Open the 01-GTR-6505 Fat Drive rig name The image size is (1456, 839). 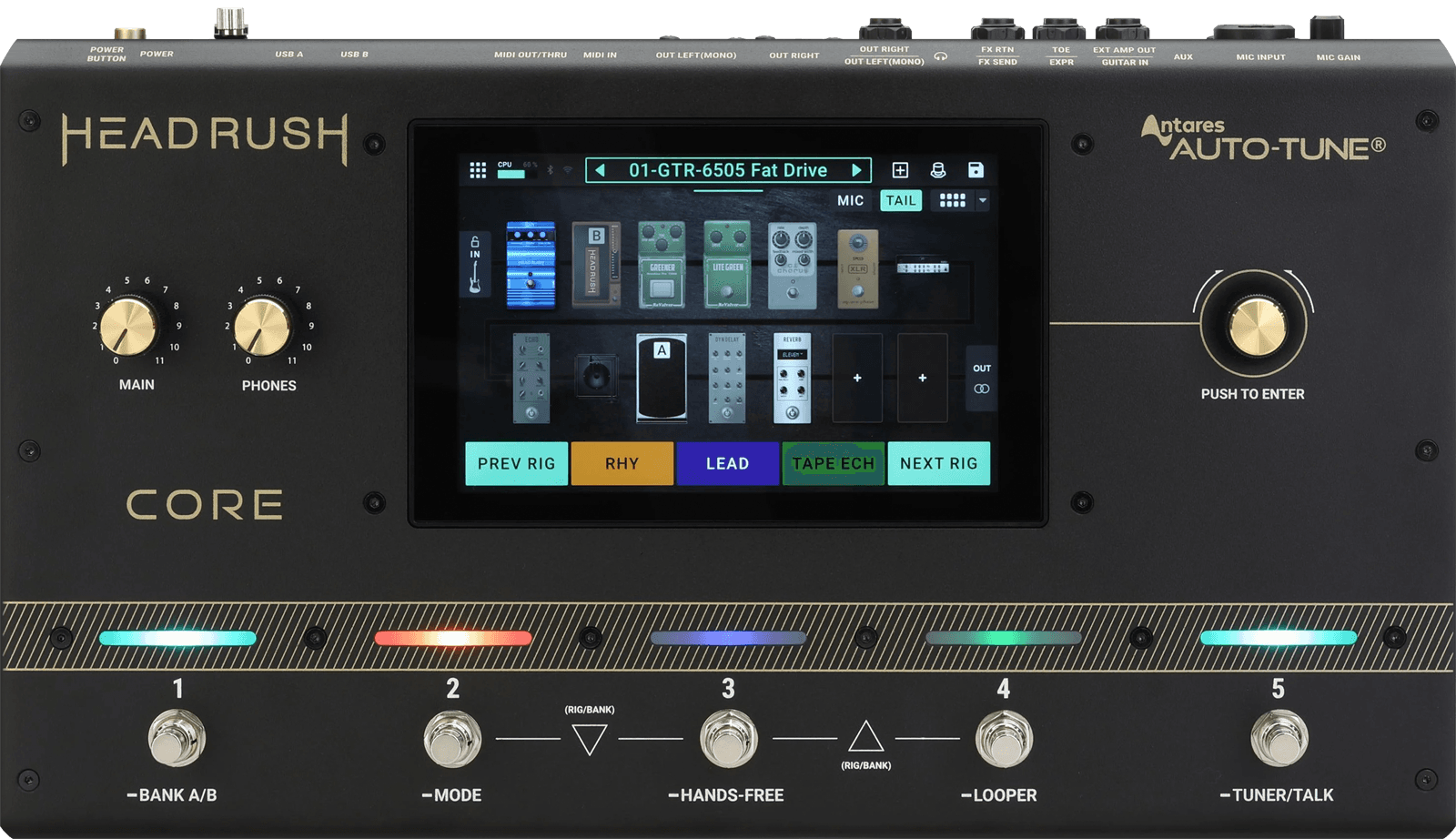click(x=728, y=170)
